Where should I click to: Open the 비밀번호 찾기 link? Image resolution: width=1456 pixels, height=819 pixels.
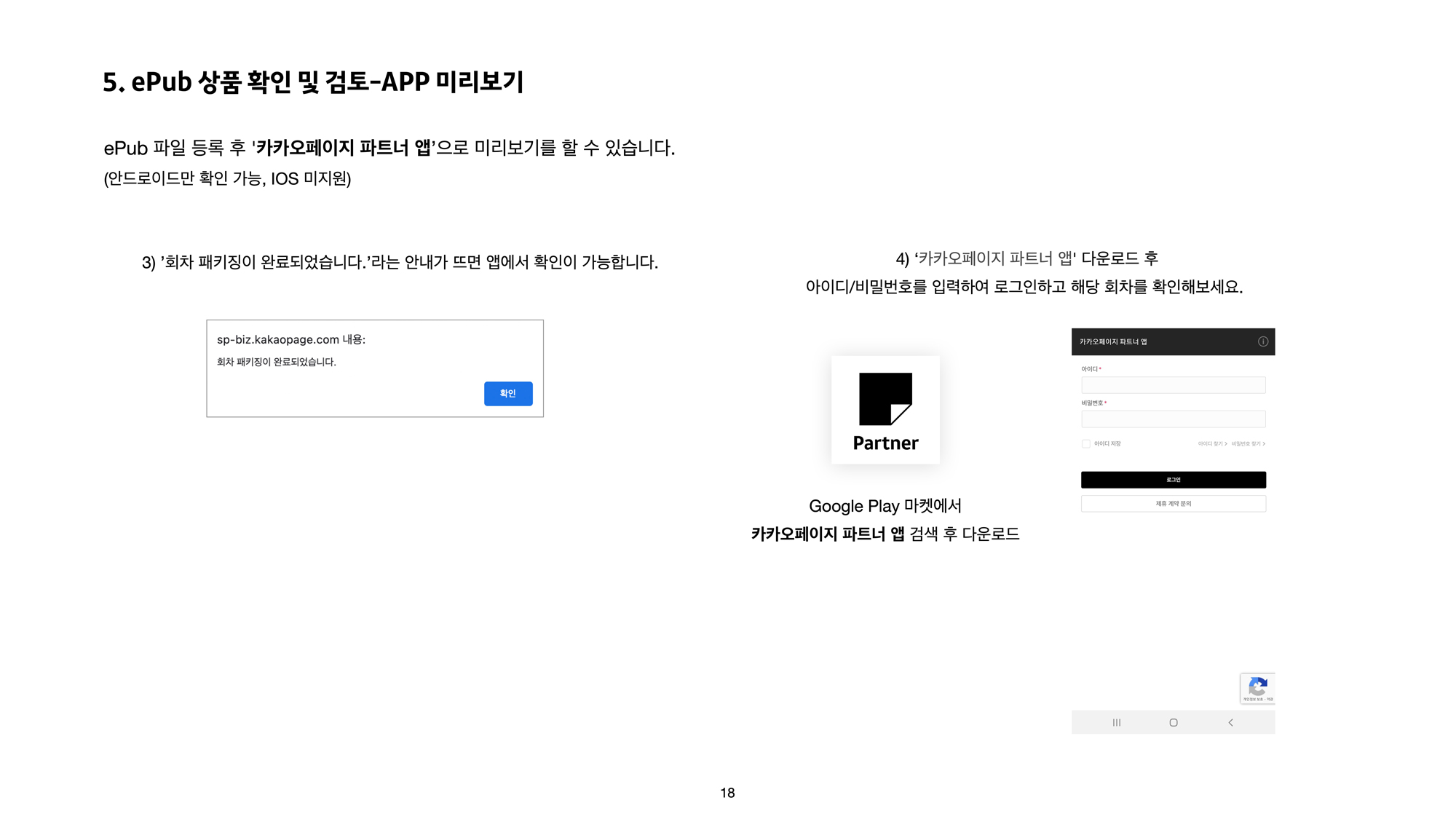1249,443
